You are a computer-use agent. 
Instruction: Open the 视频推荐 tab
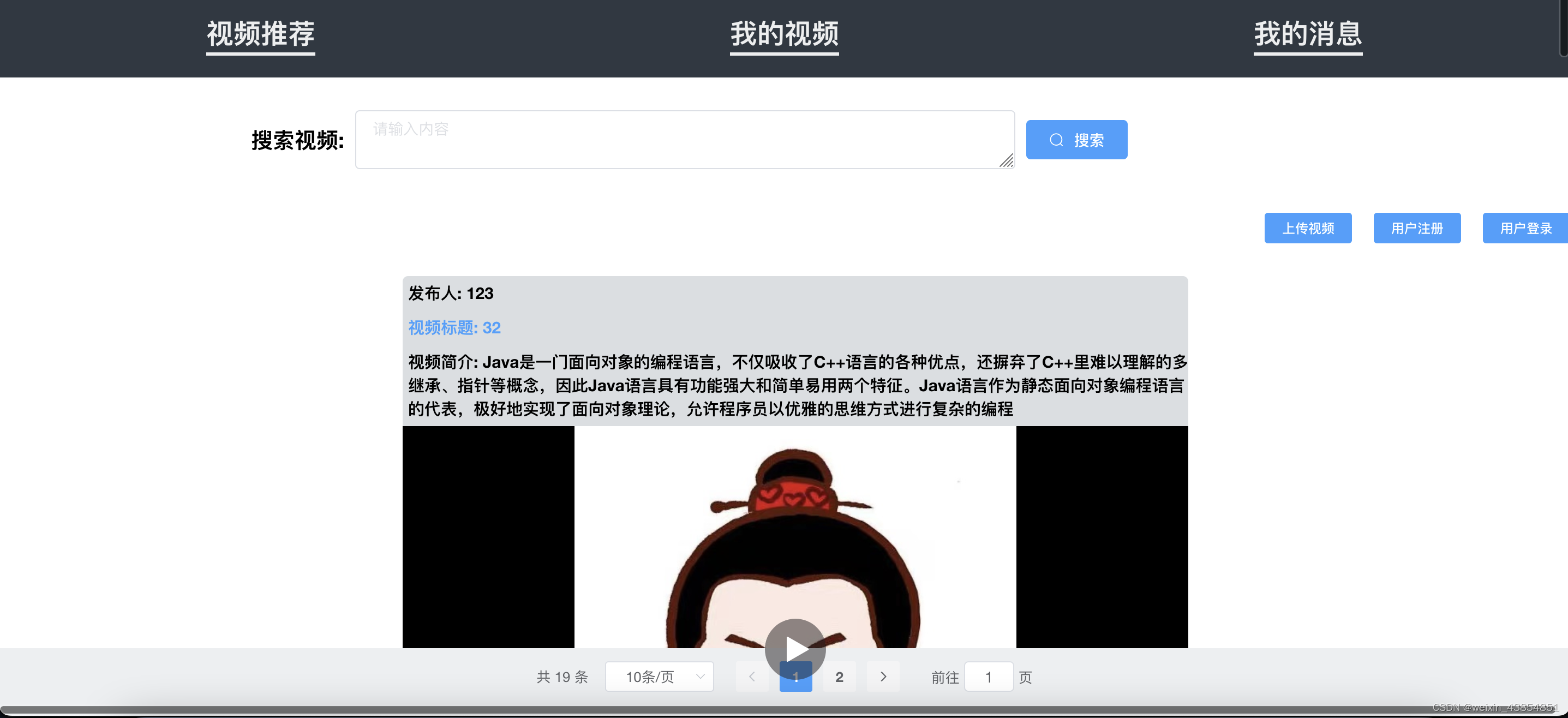pos(261,34)
